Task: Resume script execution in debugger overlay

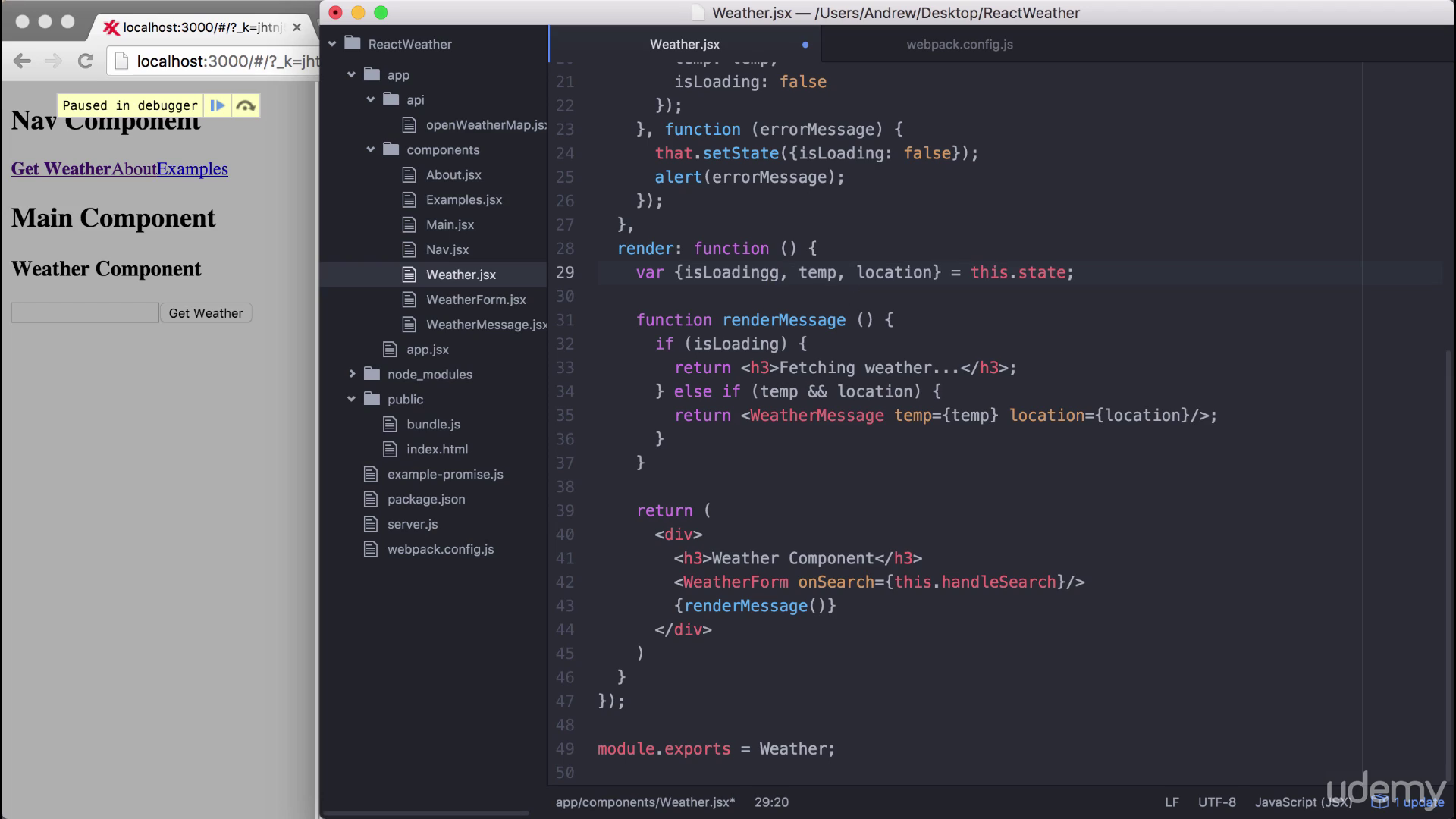Action: tap(218, 105)
